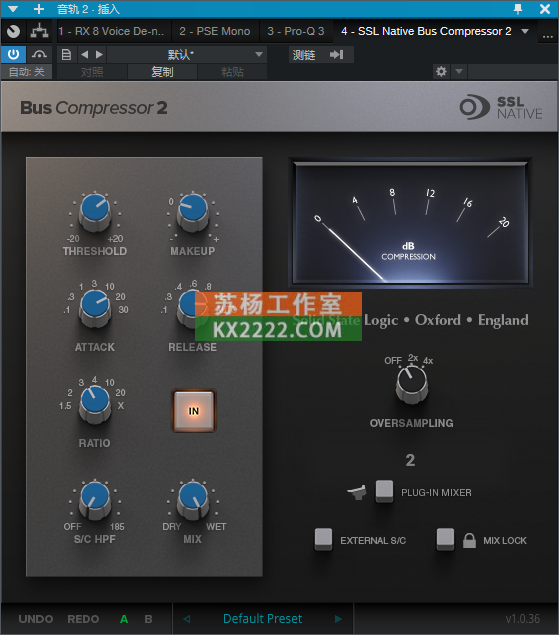The height and width of the screenshot is (635, 559).
Task: Click the OVERSAMPLING selector knob
Action: click(412, 384)
